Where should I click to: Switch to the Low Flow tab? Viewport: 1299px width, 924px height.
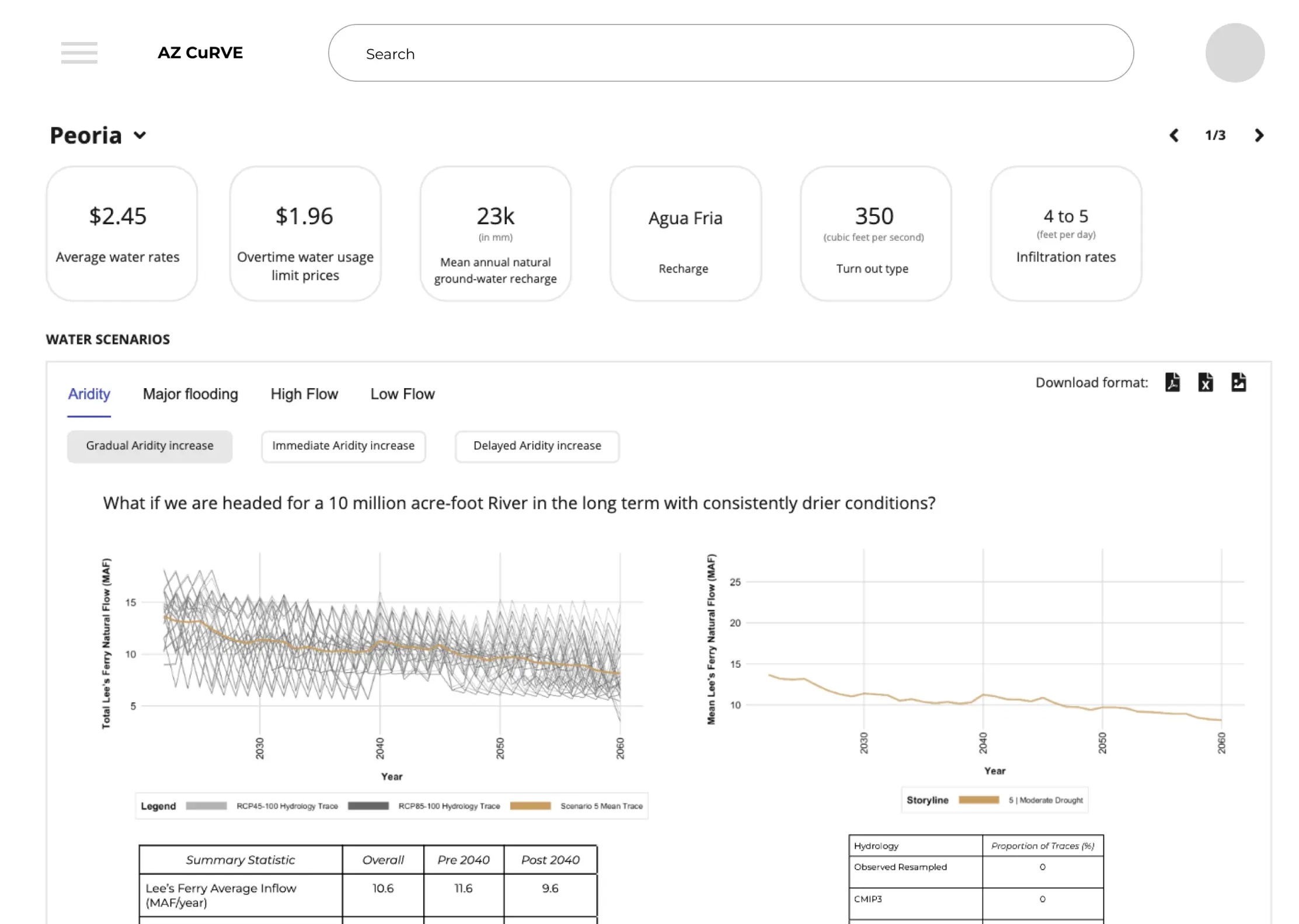[403, 395]
